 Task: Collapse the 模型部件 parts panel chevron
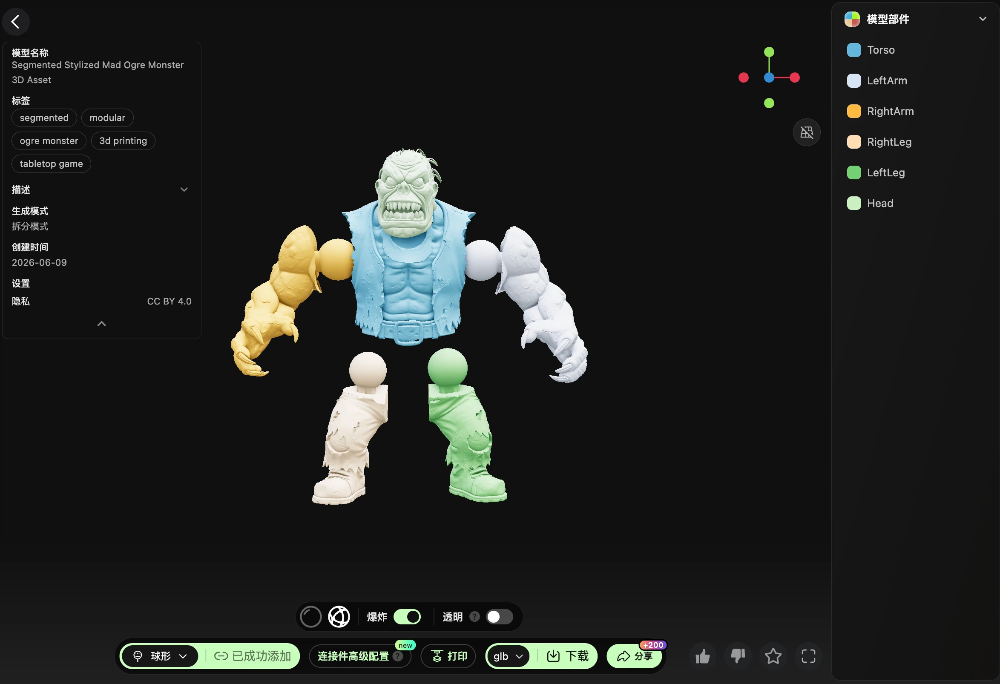pos(982,19)
